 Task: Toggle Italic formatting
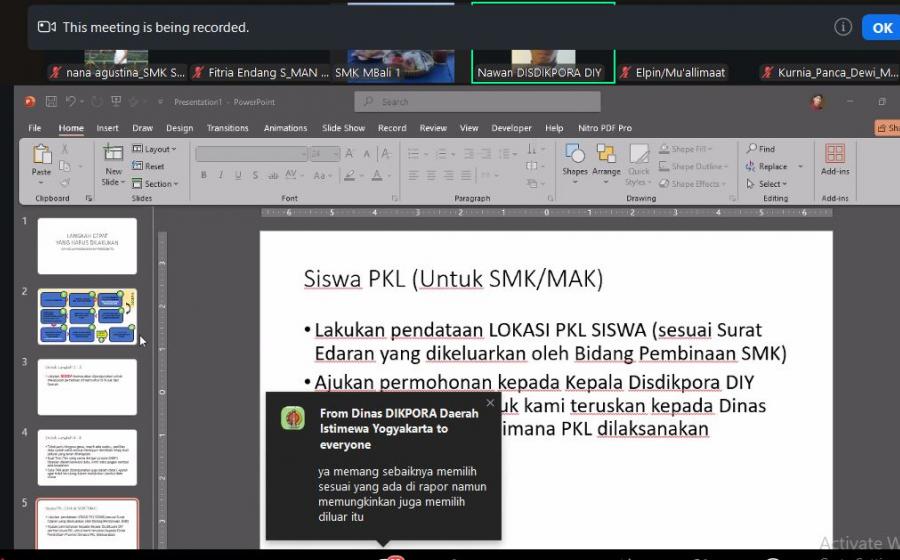click(x=220, y=175)
